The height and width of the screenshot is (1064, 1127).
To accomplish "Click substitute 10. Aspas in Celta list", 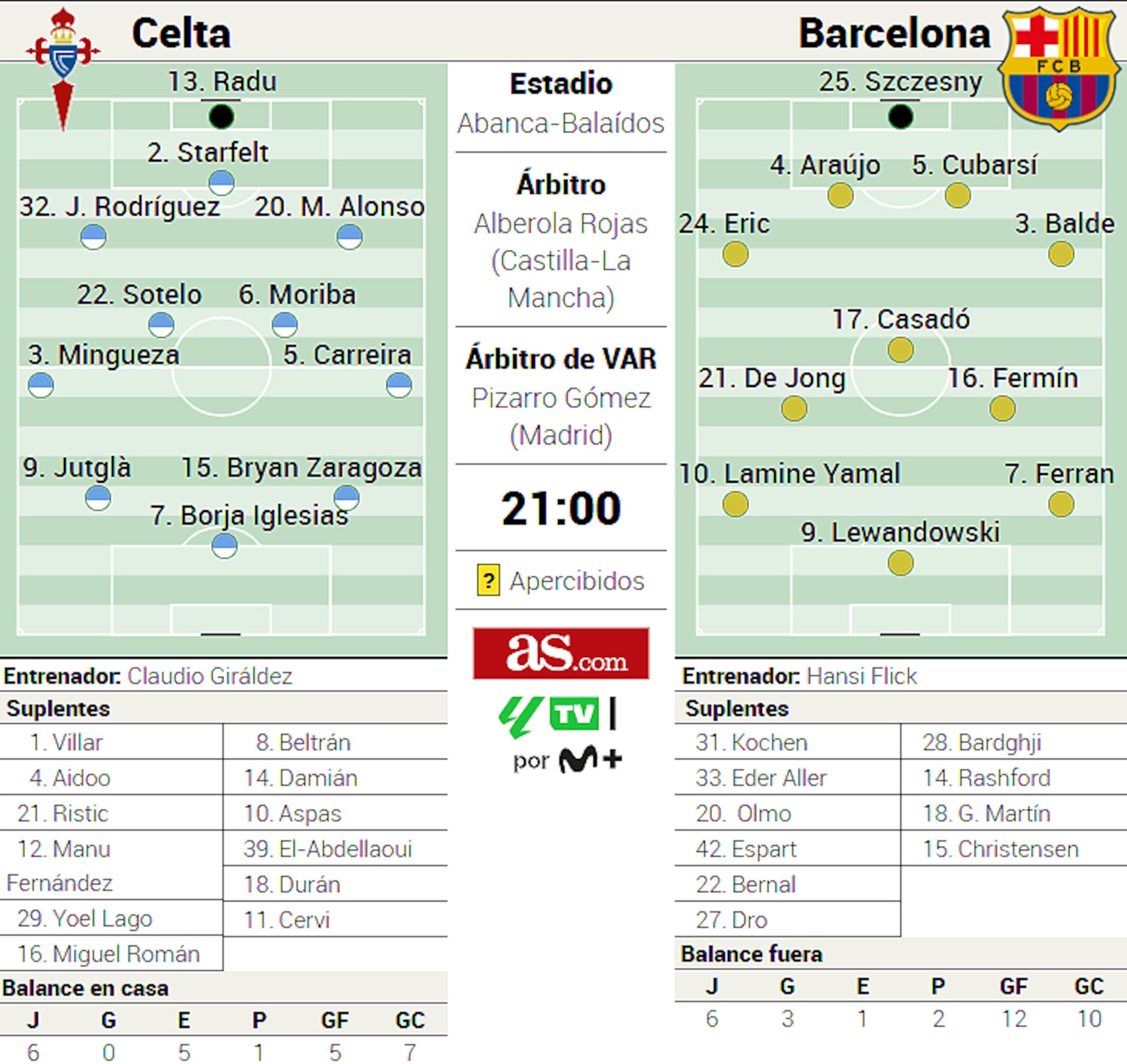I will 292,814.
